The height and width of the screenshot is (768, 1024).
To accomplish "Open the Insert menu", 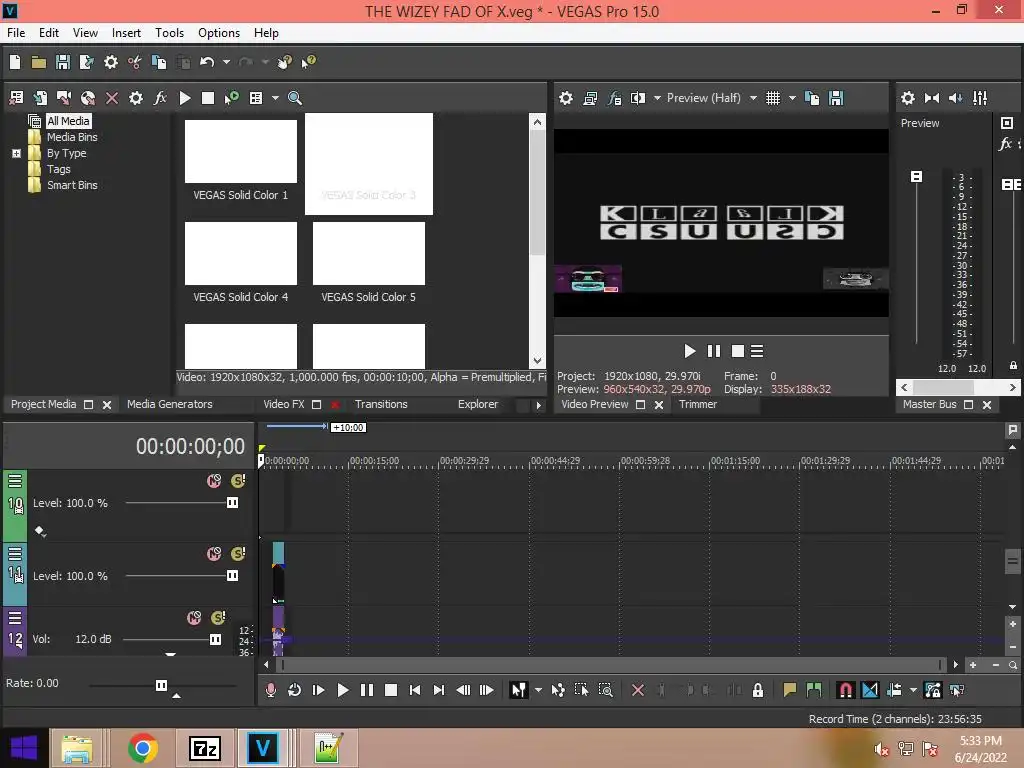I will [x=126, y=33].
